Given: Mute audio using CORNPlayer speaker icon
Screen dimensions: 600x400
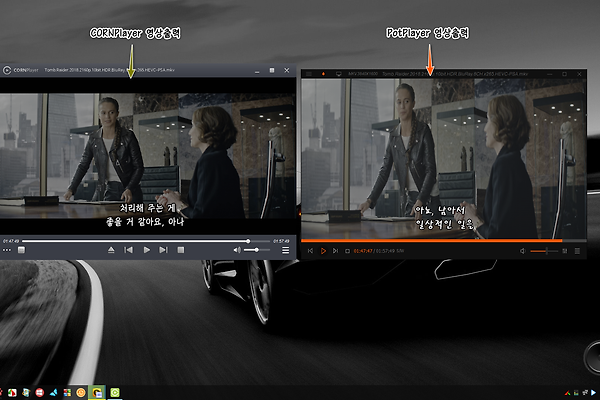Looking at the screenshot, I should coord(235,249).
